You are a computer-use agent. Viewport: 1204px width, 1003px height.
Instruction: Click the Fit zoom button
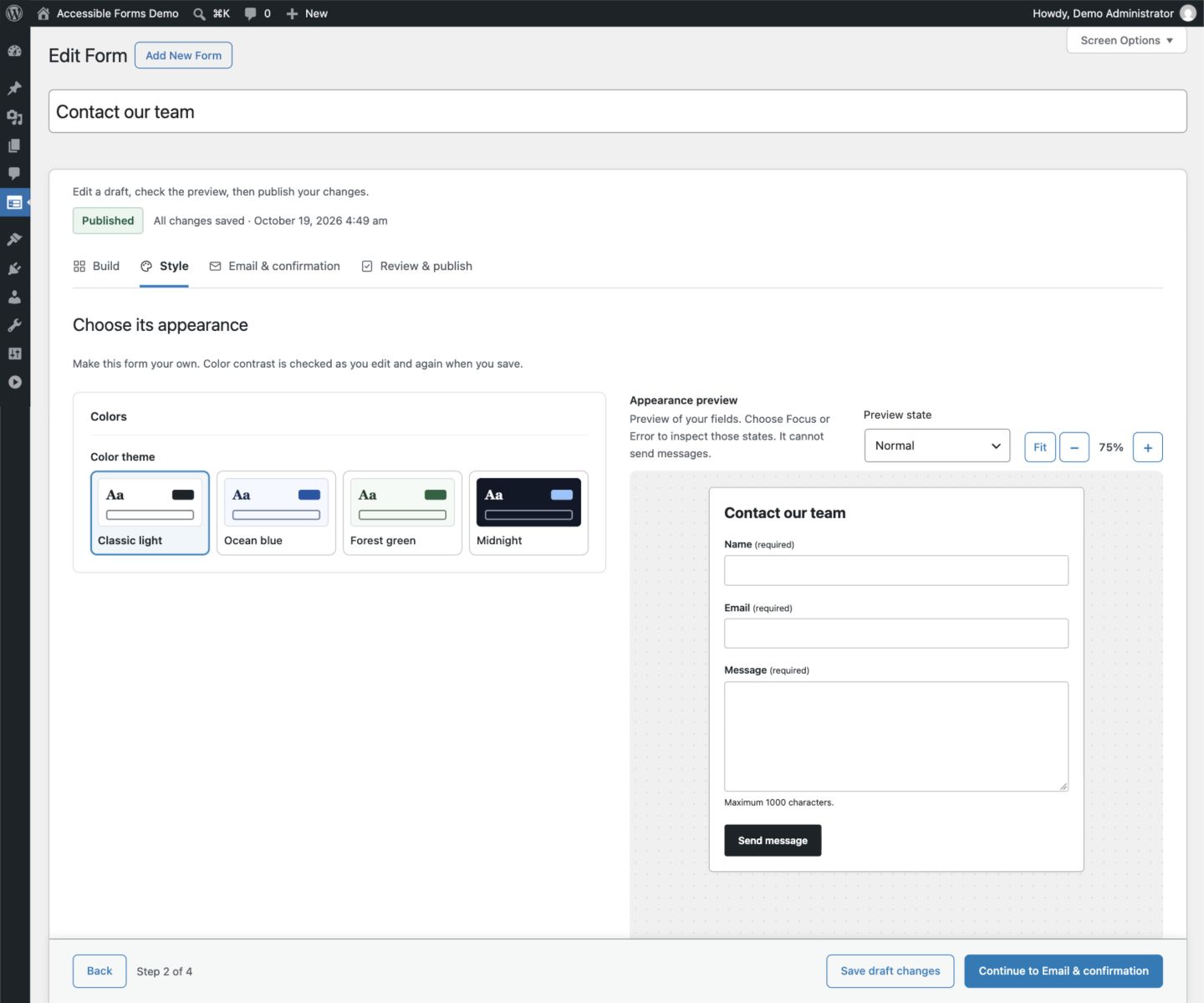(1040, 447)
